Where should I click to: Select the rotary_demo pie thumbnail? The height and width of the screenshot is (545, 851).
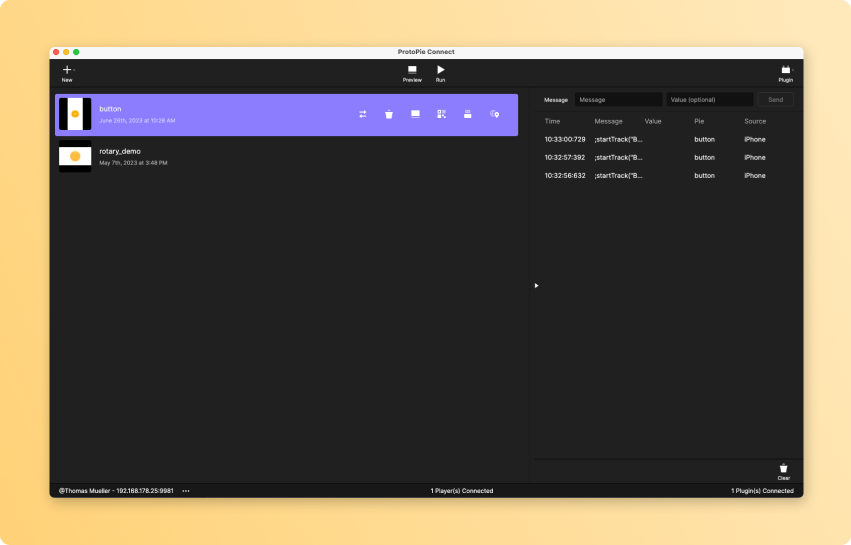pos(75,156)
